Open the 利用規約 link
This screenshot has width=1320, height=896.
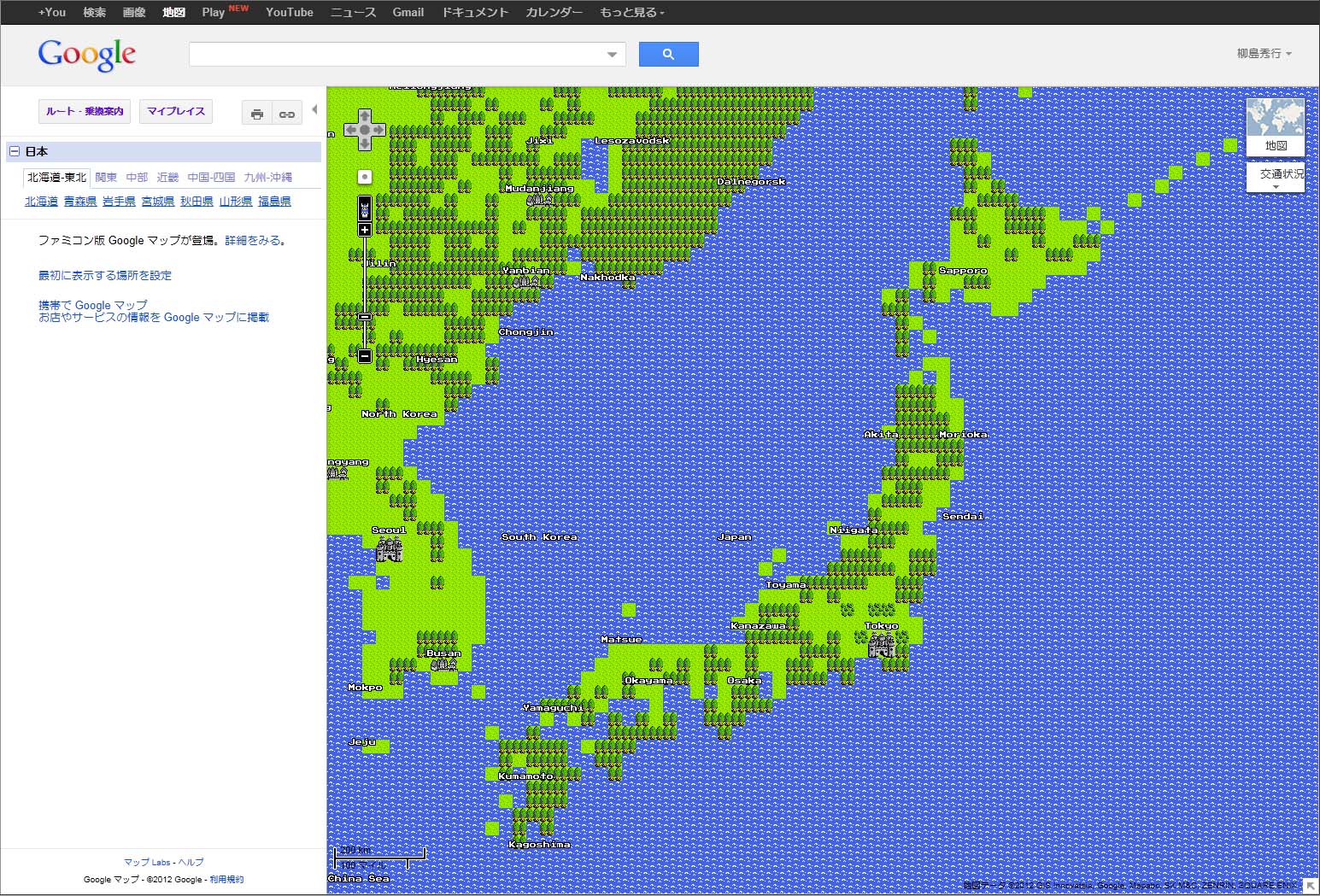(226, 880)
